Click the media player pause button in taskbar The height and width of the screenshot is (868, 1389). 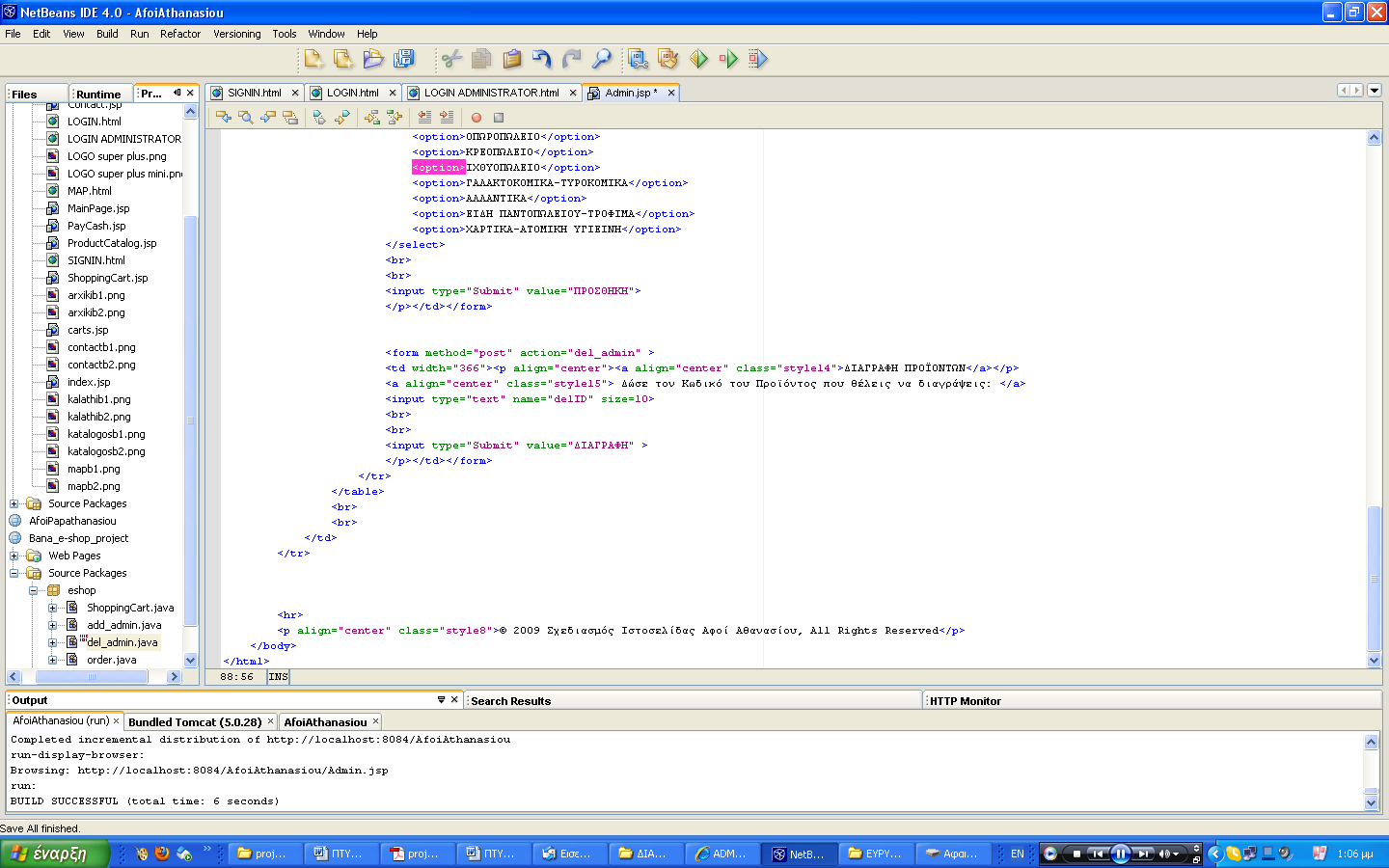(x=1120, y=854)
